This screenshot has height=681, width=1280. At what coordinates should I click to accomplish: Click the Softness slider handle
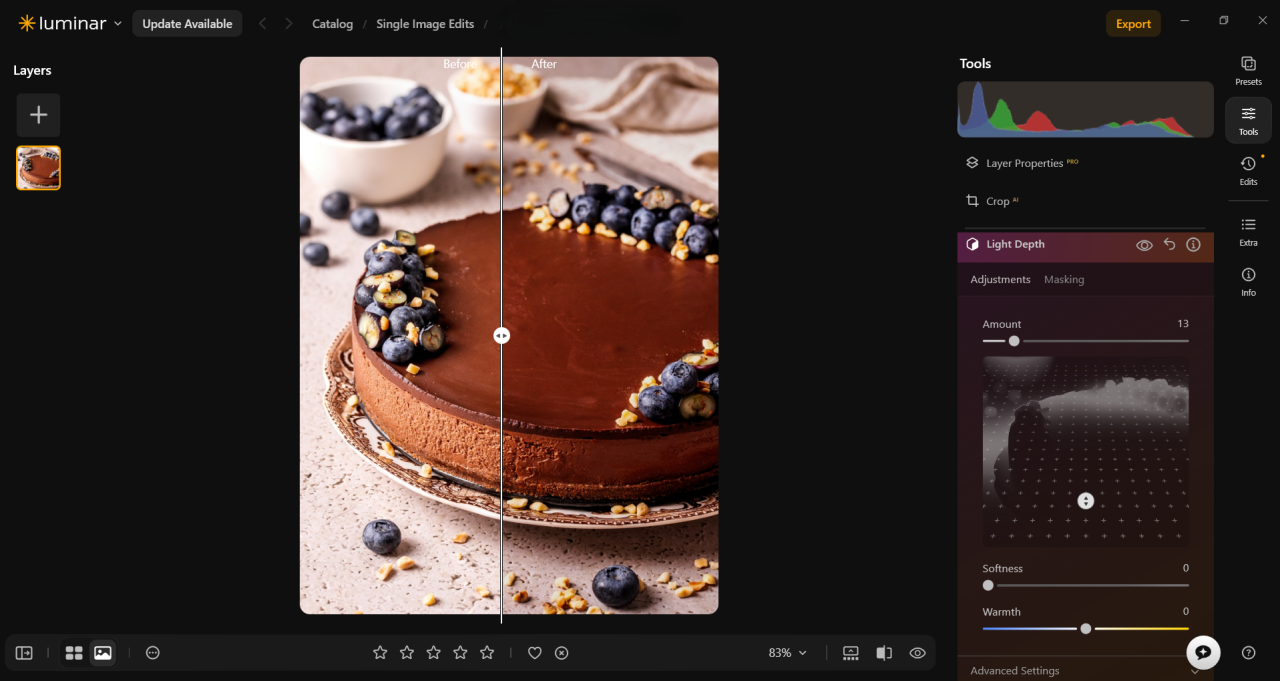988,585
